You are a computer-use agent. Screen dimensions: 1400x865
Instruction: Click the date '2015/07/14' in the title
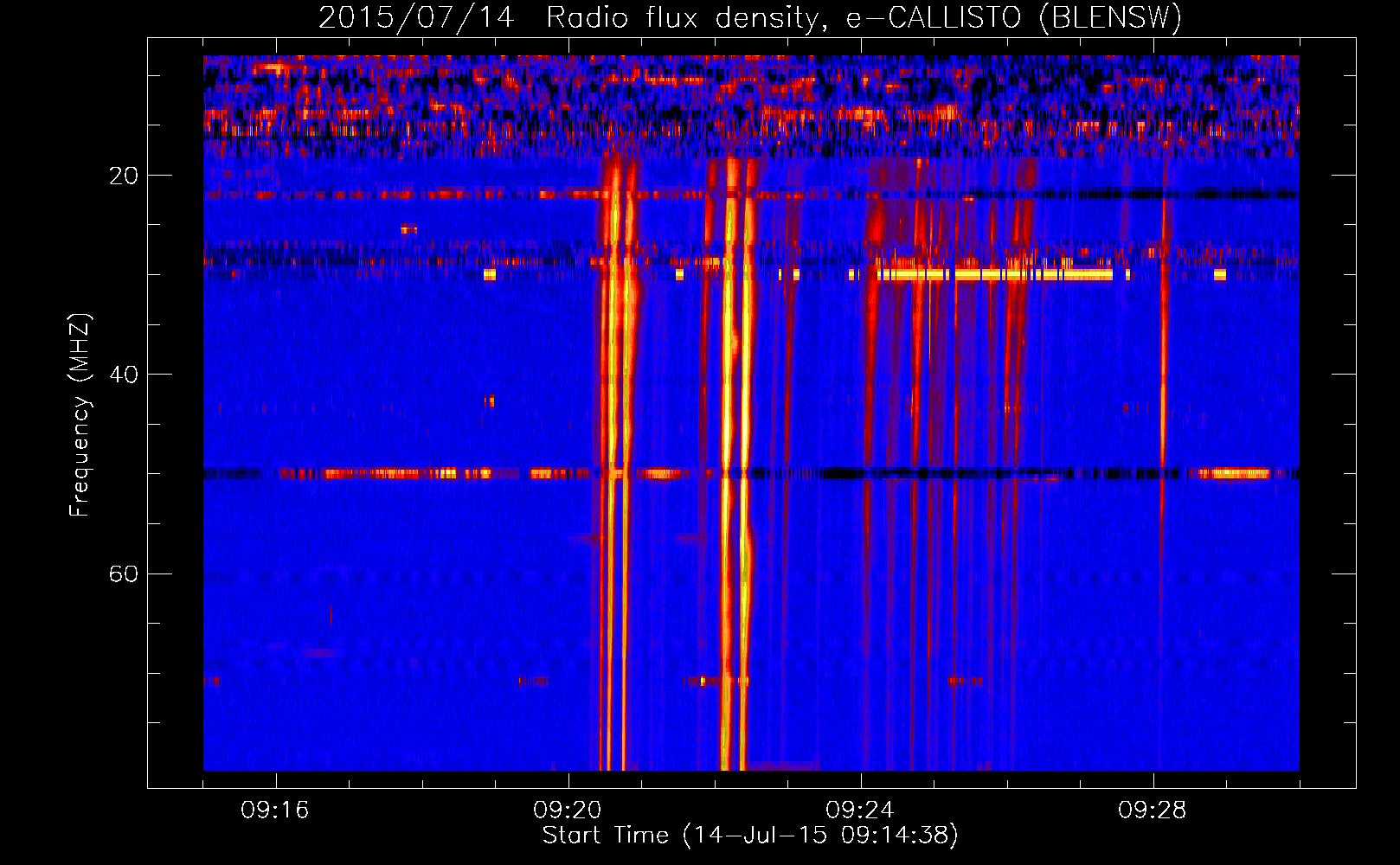(x=417, y=17)
